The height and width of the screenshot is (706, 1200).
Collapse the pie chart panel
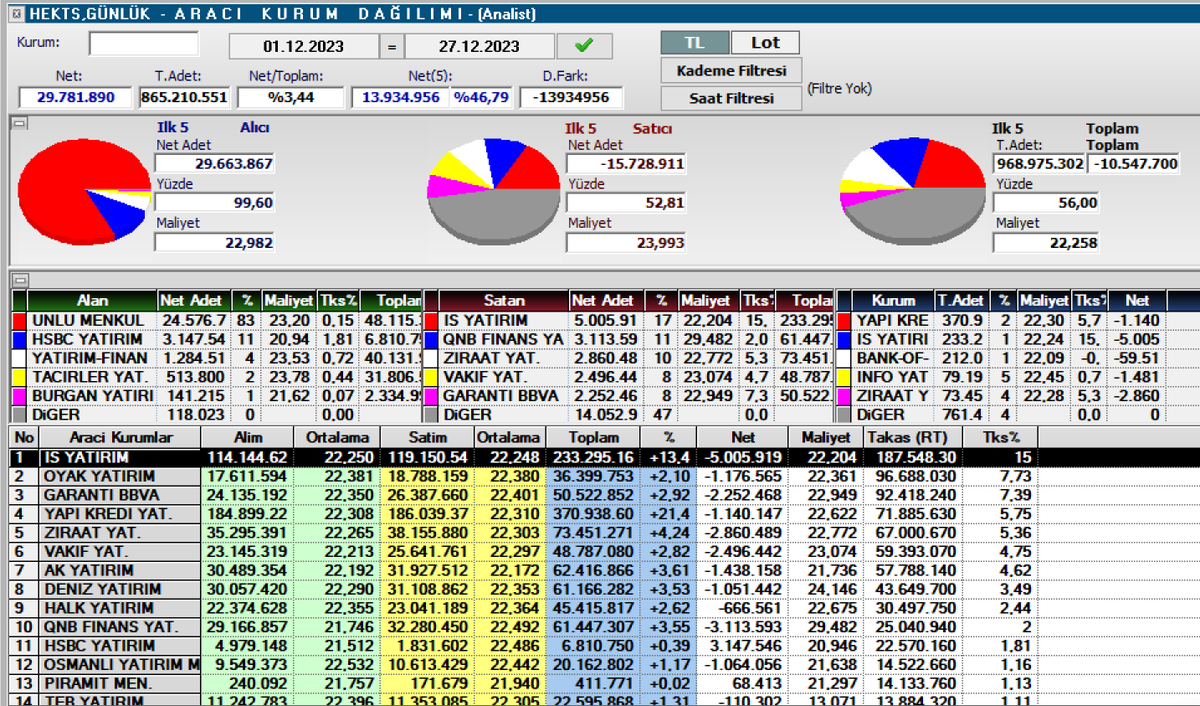tap(17, 123)
